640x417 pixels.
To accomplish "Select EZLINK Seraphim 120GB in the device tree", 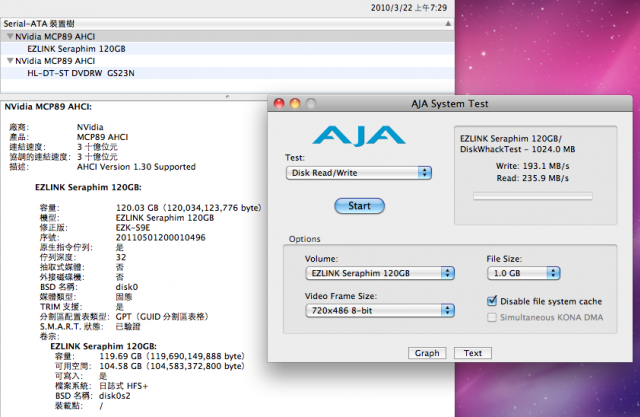I will [x=76, y=49].
